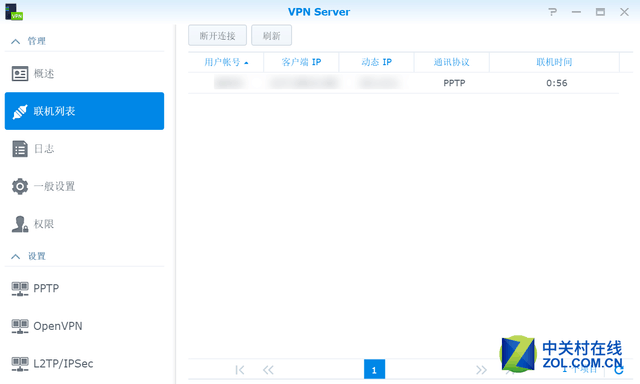Click the network icon beside OpenVPN
This screenshot has width=640, height=384.
tap(20, 326)
